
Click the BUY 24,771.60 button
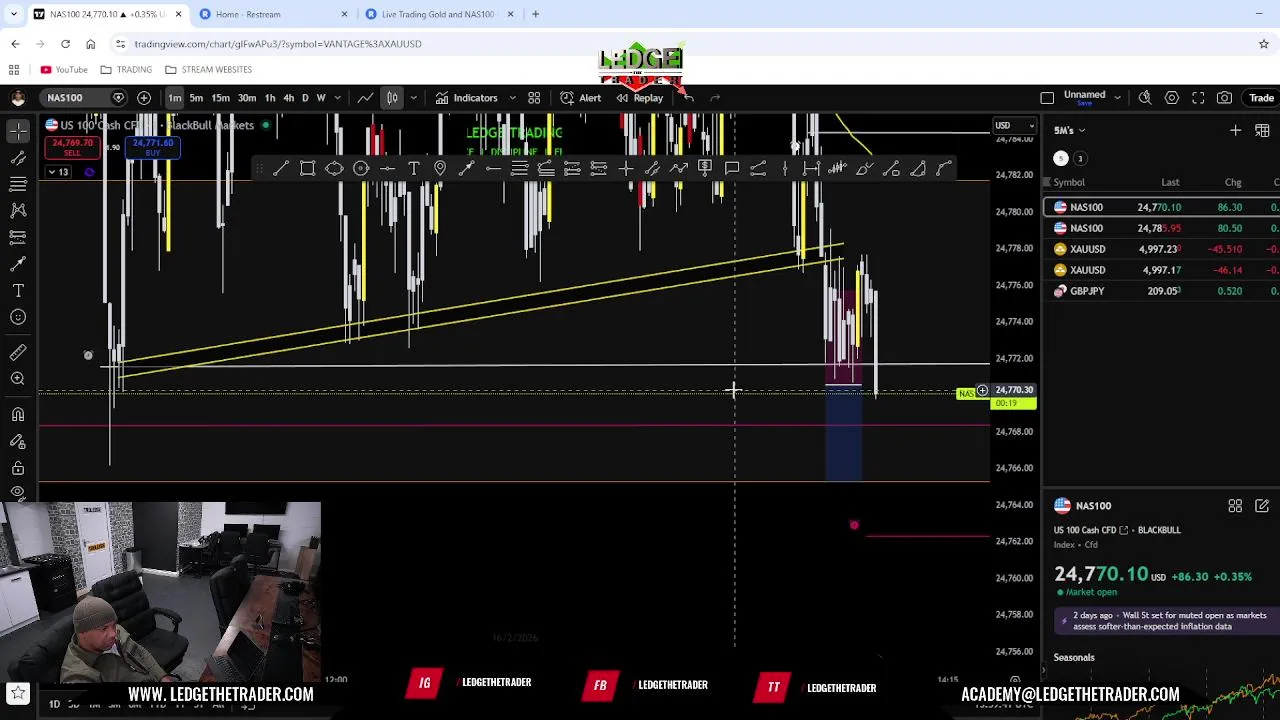tap(152, 148)
